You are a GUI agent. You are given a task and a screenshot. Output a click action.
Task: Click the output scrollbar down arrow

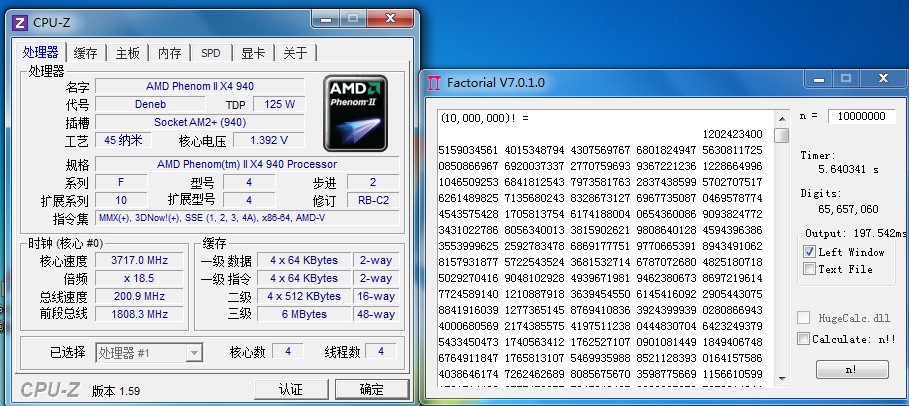click(x=782, y=378)
